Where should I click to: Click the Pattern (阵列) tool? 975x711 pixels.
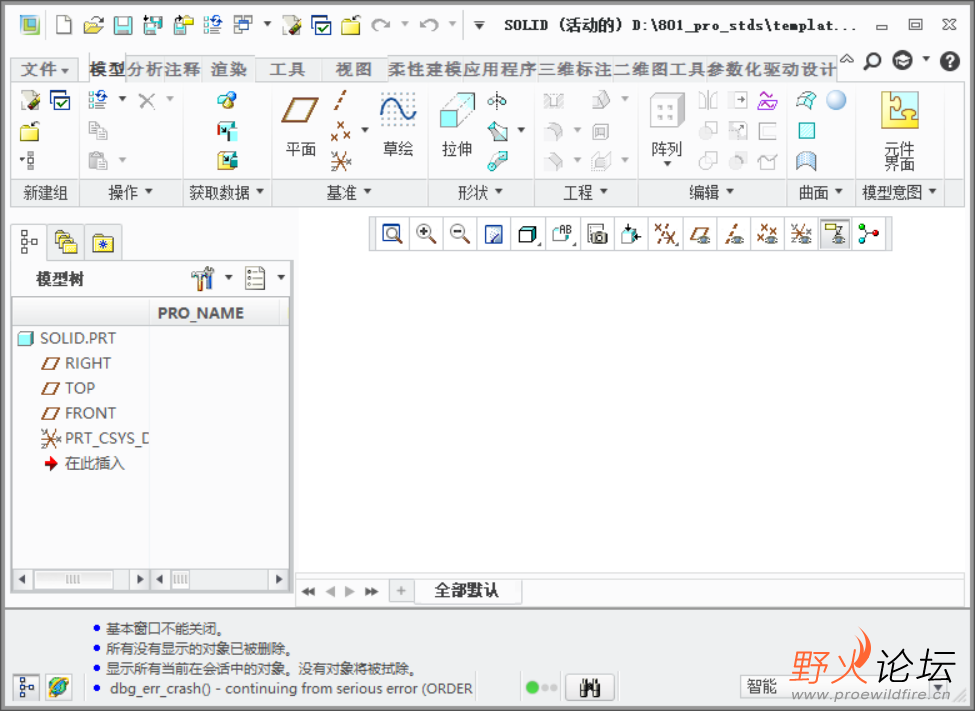[x=667, y=128]
